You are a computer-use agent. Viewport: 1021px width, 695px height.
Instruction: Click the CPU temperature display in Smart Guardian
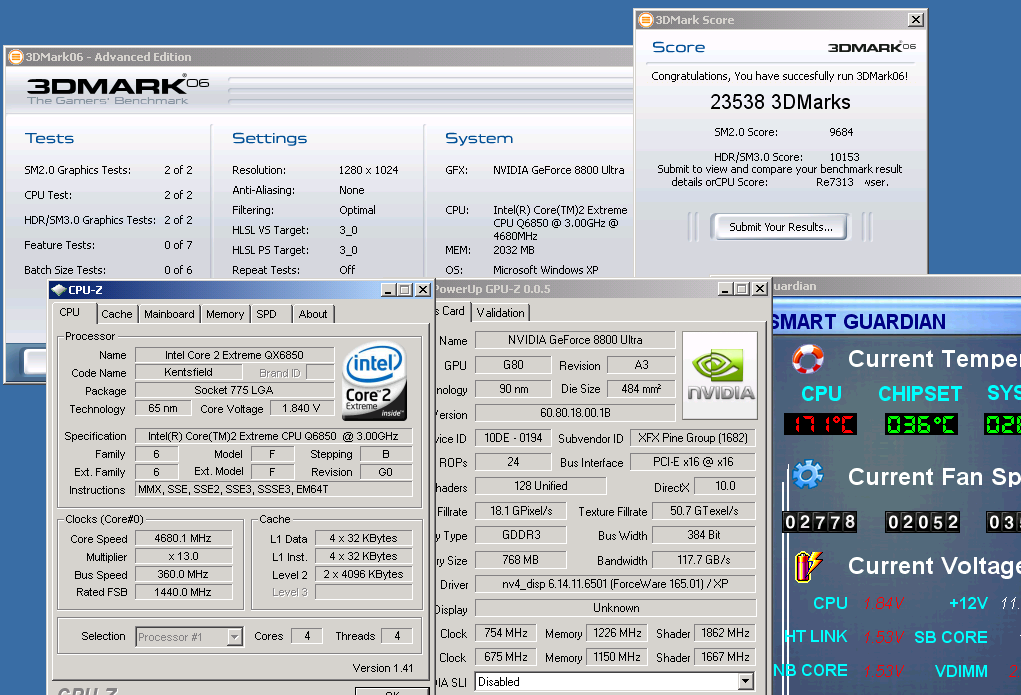click(x=820, y=425)
